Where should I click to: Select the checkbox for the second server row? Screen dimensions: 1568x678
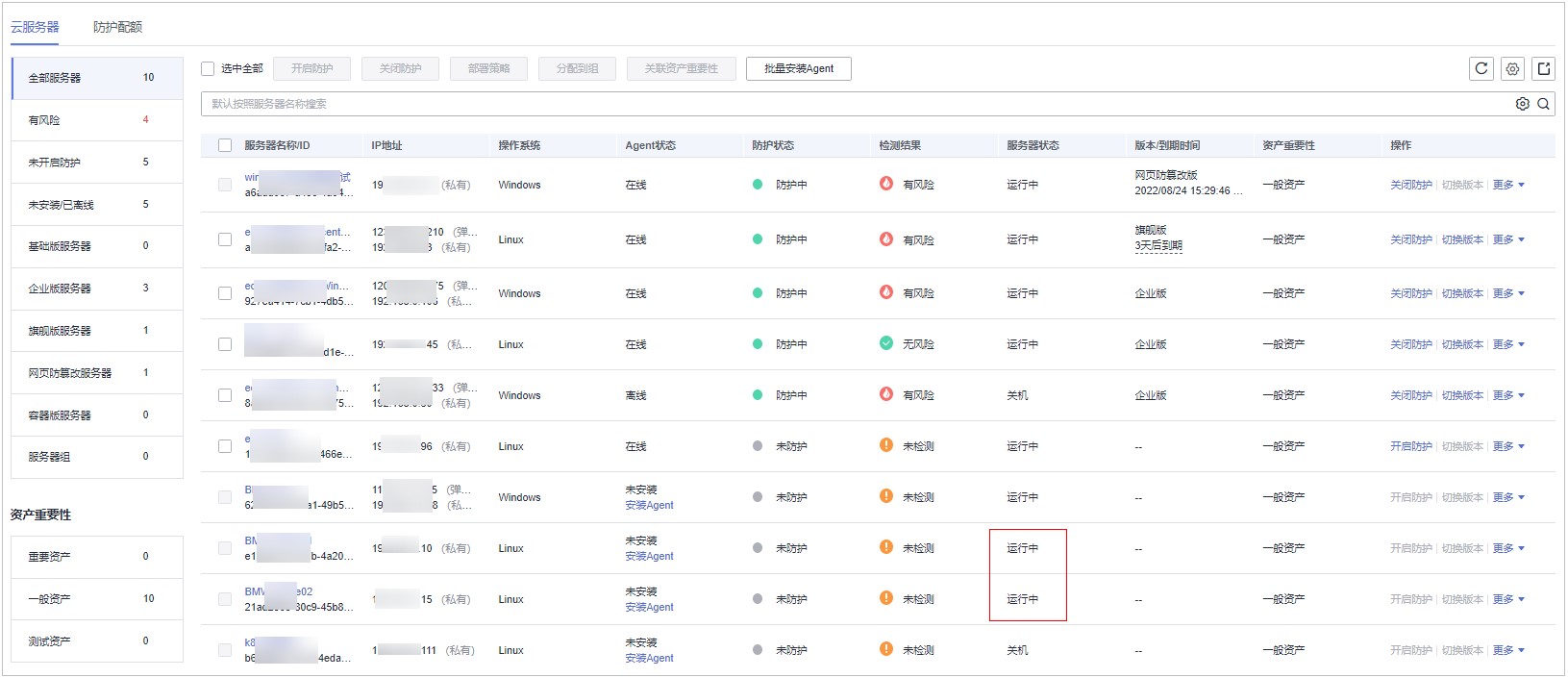coord(225,239)
